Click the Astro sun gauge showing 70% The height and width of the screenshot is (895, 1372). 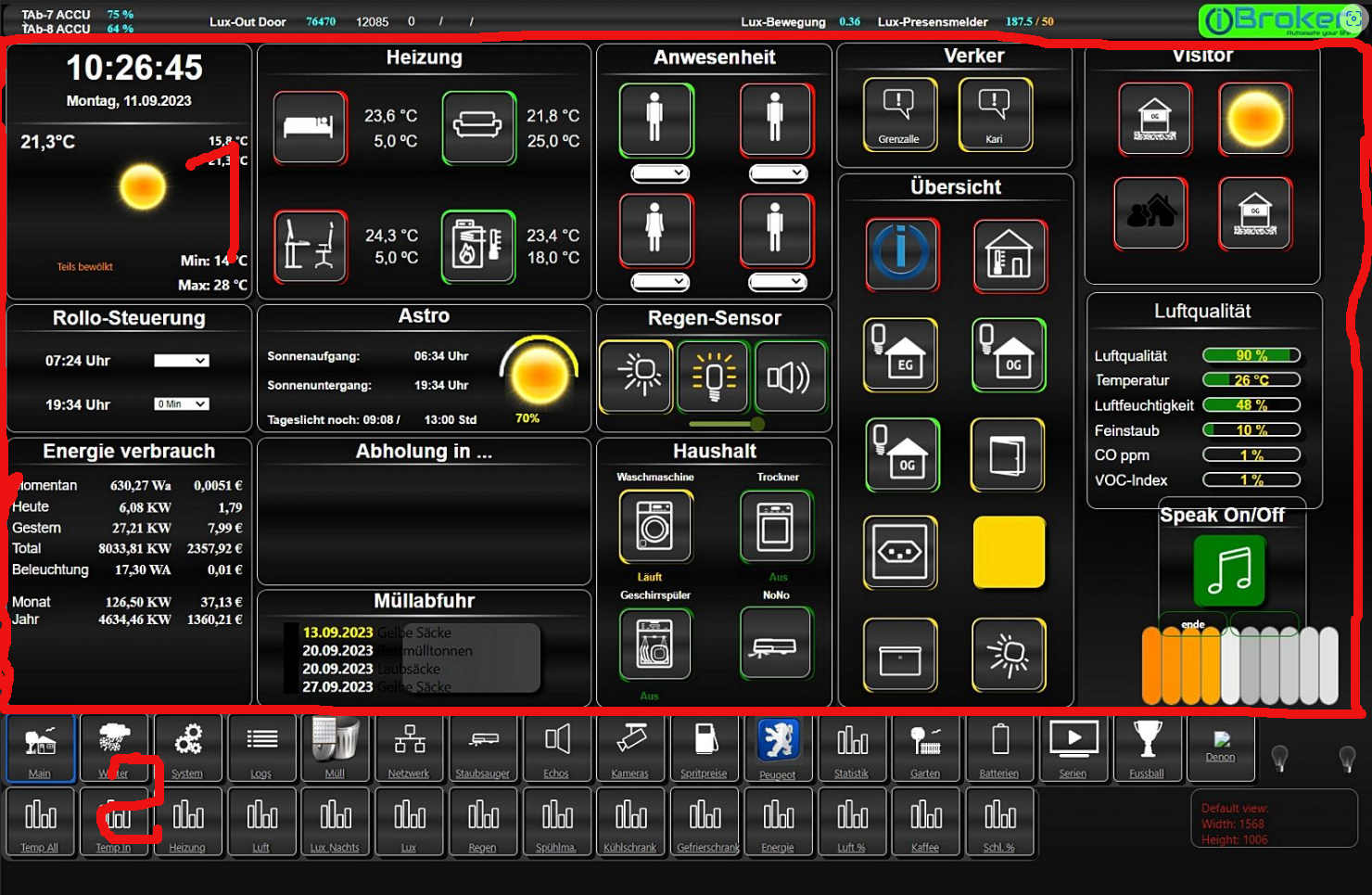[539, 374]
